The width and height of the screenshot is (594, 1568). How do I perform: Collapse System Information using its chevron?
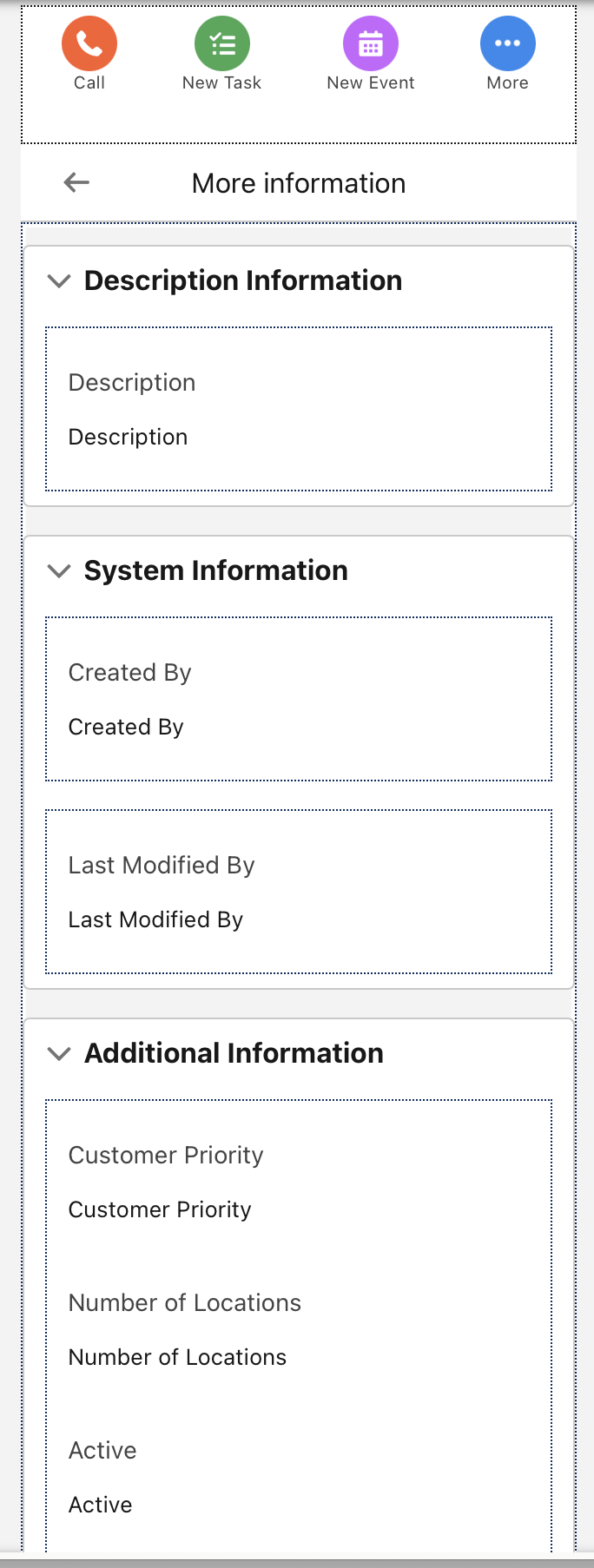59,570
